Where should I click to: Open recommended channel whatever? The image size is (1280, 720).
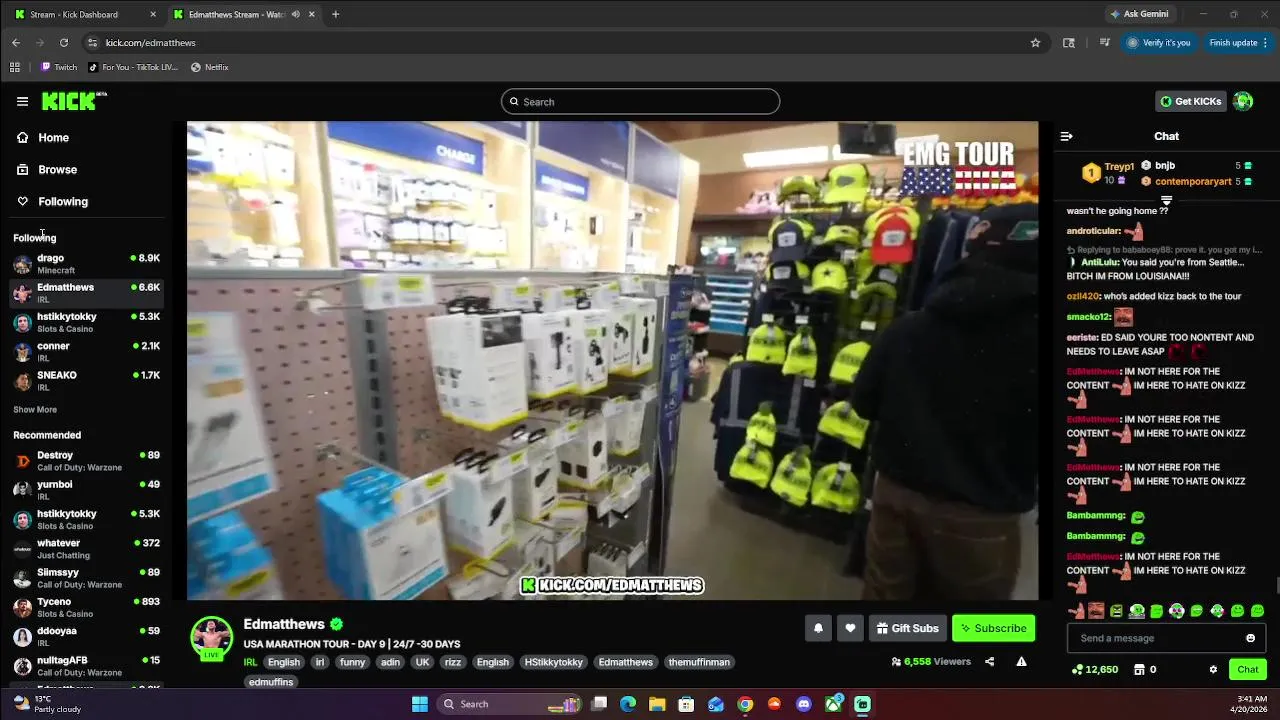(x=86, y=548)
